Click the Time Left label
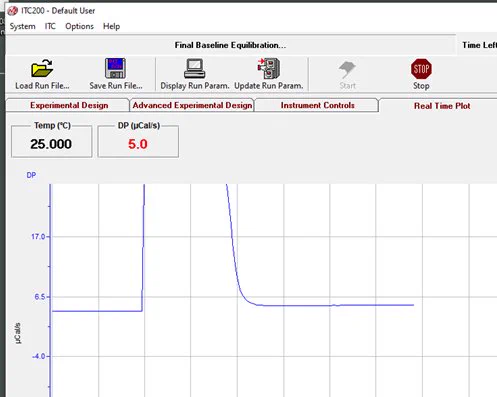The width and height of the screenshot is (497, 397). [x=479, y=45]
